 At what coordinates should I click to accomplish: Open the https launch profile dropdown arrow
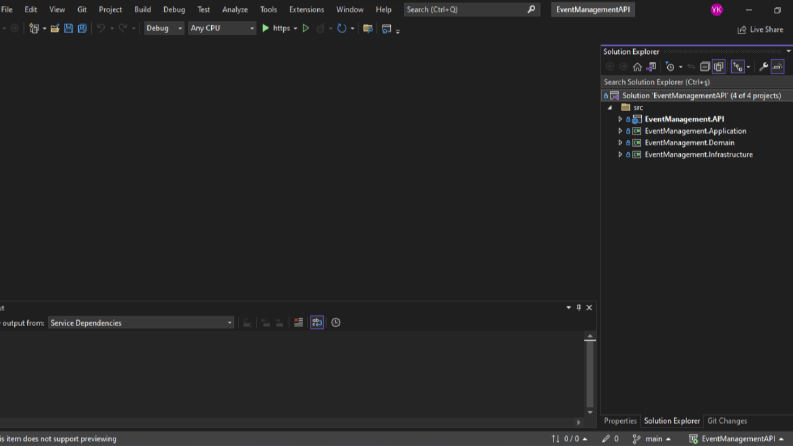click(x=295, y=29)
